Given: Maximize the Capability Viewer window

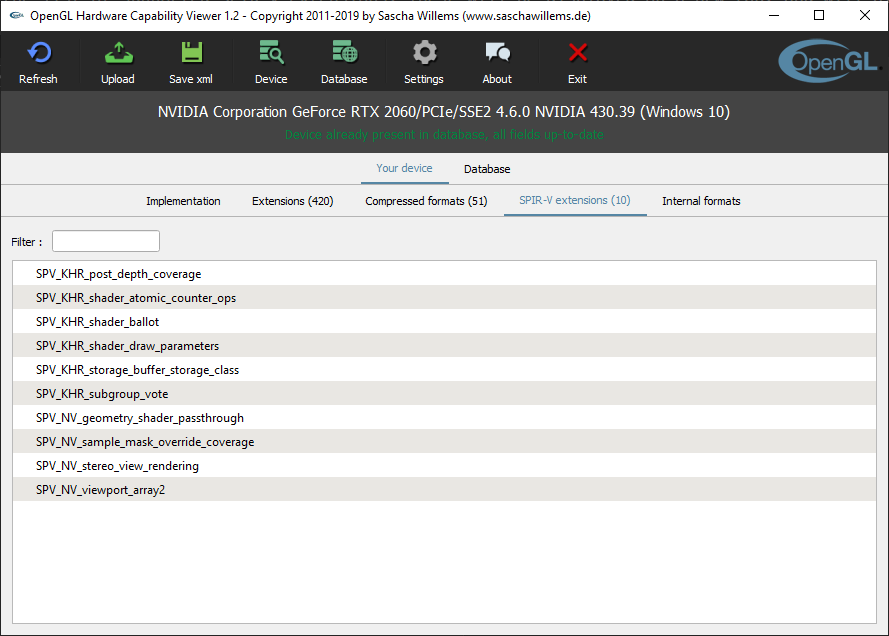Looking at the screenshot, I should click(819, 15).
